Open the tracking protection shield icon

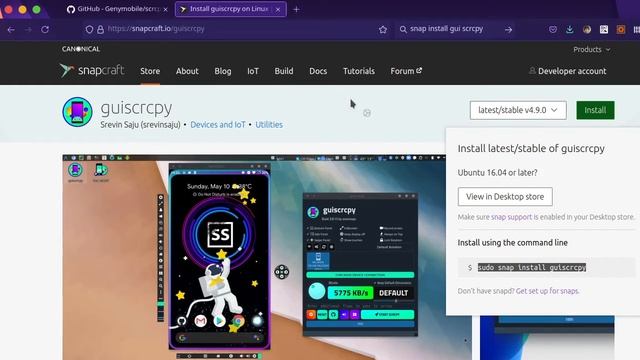[89, 29]
